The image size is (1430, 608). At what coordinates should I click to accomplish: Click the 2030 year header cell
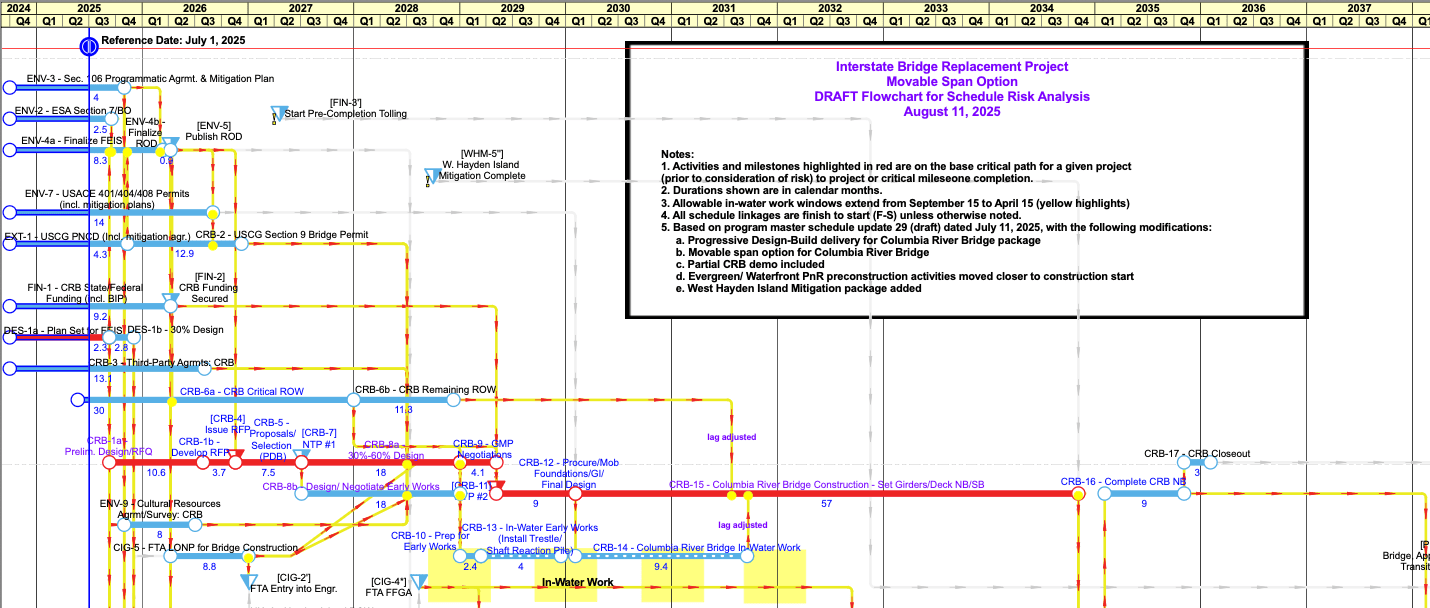point(619,7)
